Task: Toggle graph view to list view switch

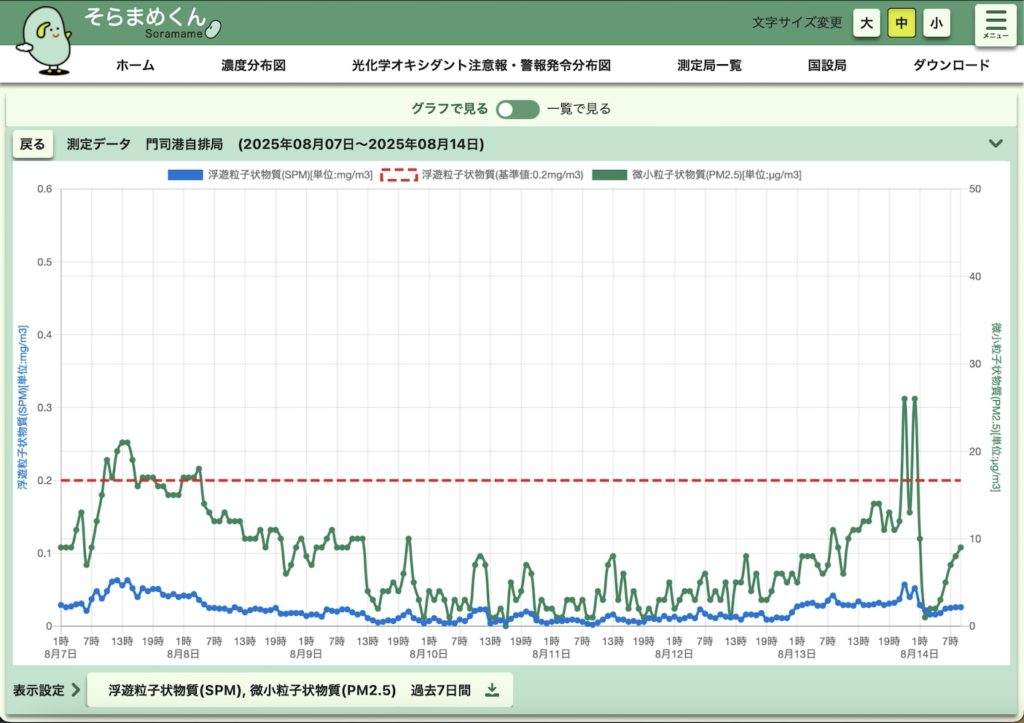Action: pos(517,109)
